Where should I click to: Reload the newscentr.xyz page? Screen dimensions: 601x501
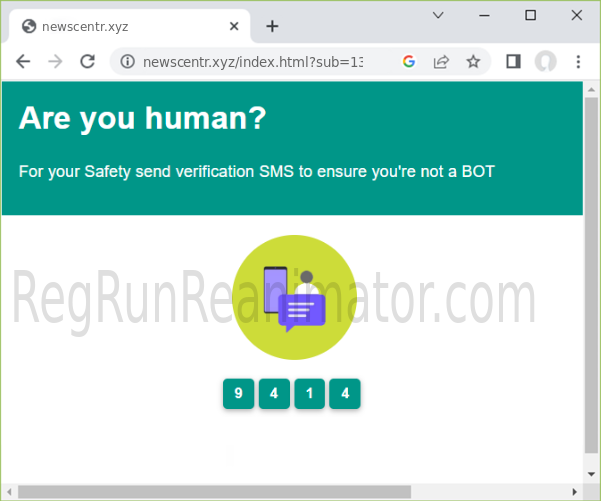pyautogui.click(x=87, y=61)
